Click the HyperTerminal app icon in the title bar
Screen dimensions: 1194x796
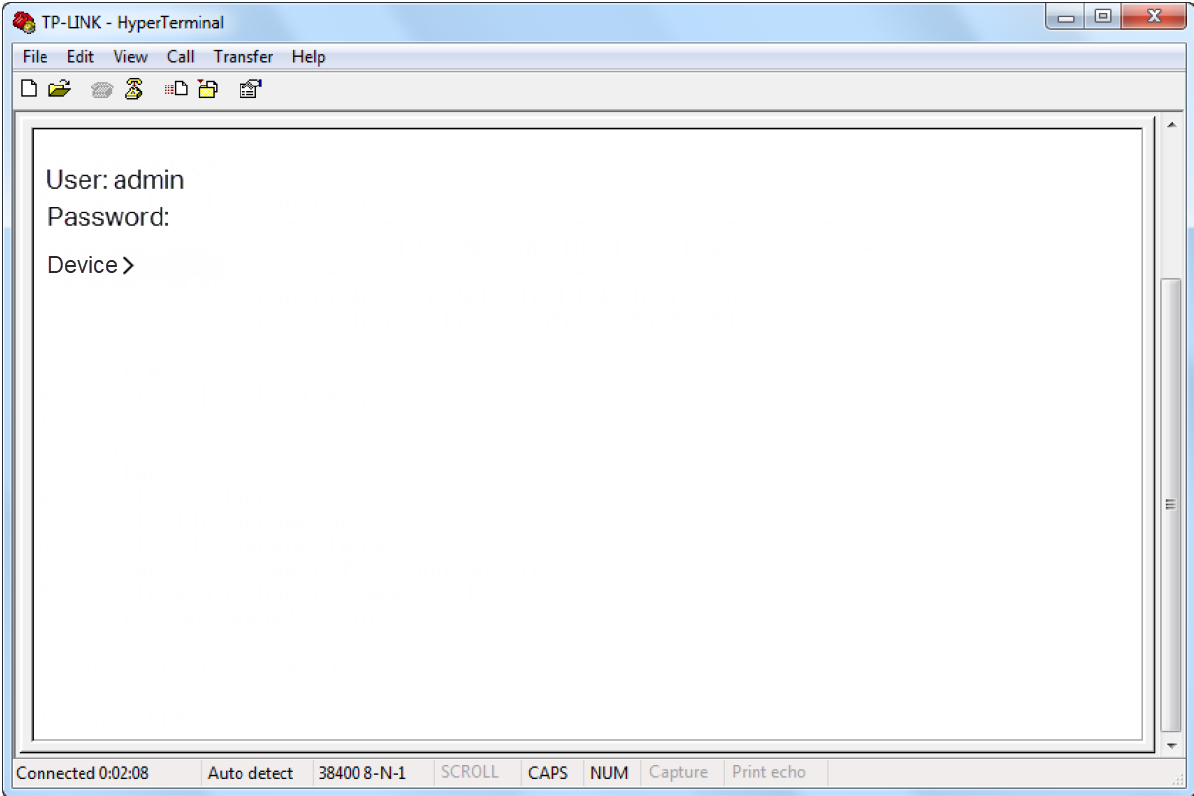point(24,22)
